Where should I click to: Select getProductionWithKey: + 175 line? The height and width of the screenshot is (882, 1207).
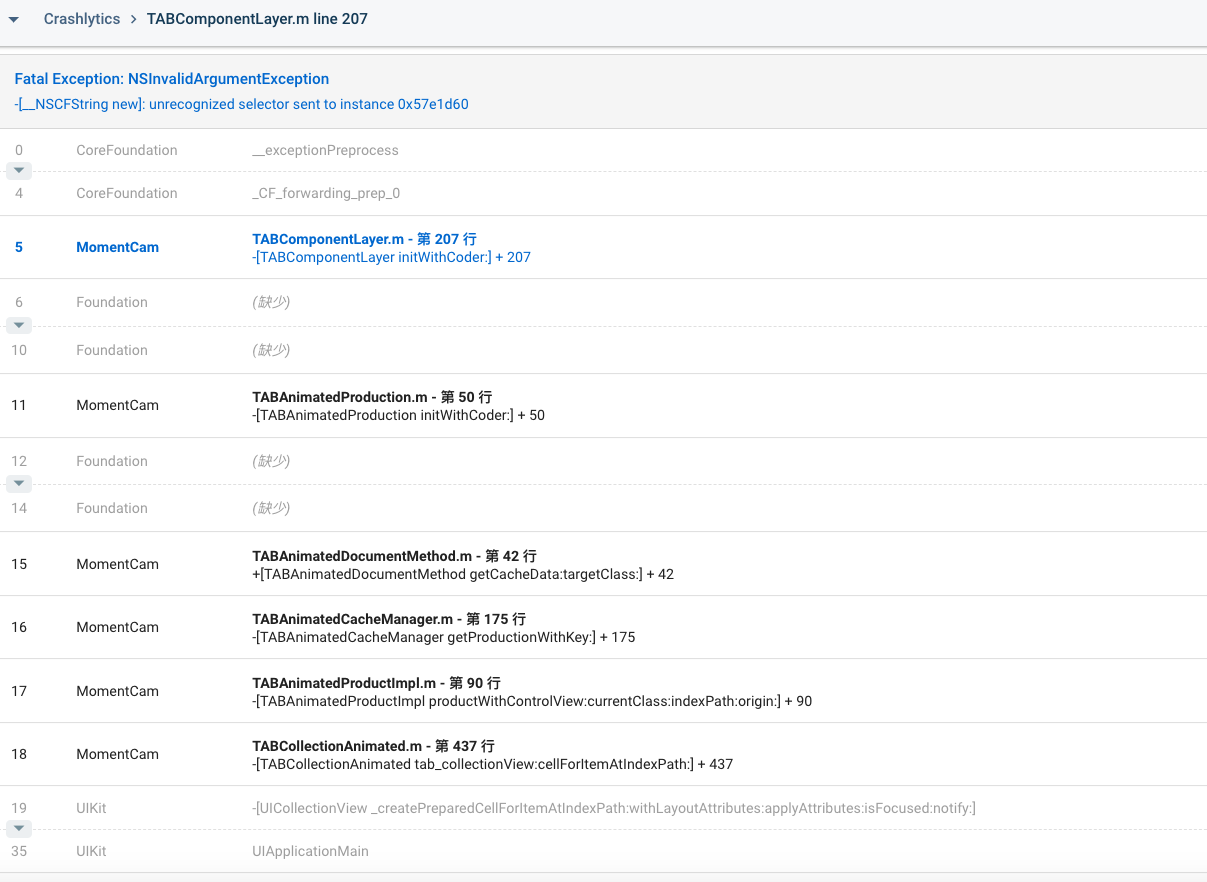(x=443, y=637)
